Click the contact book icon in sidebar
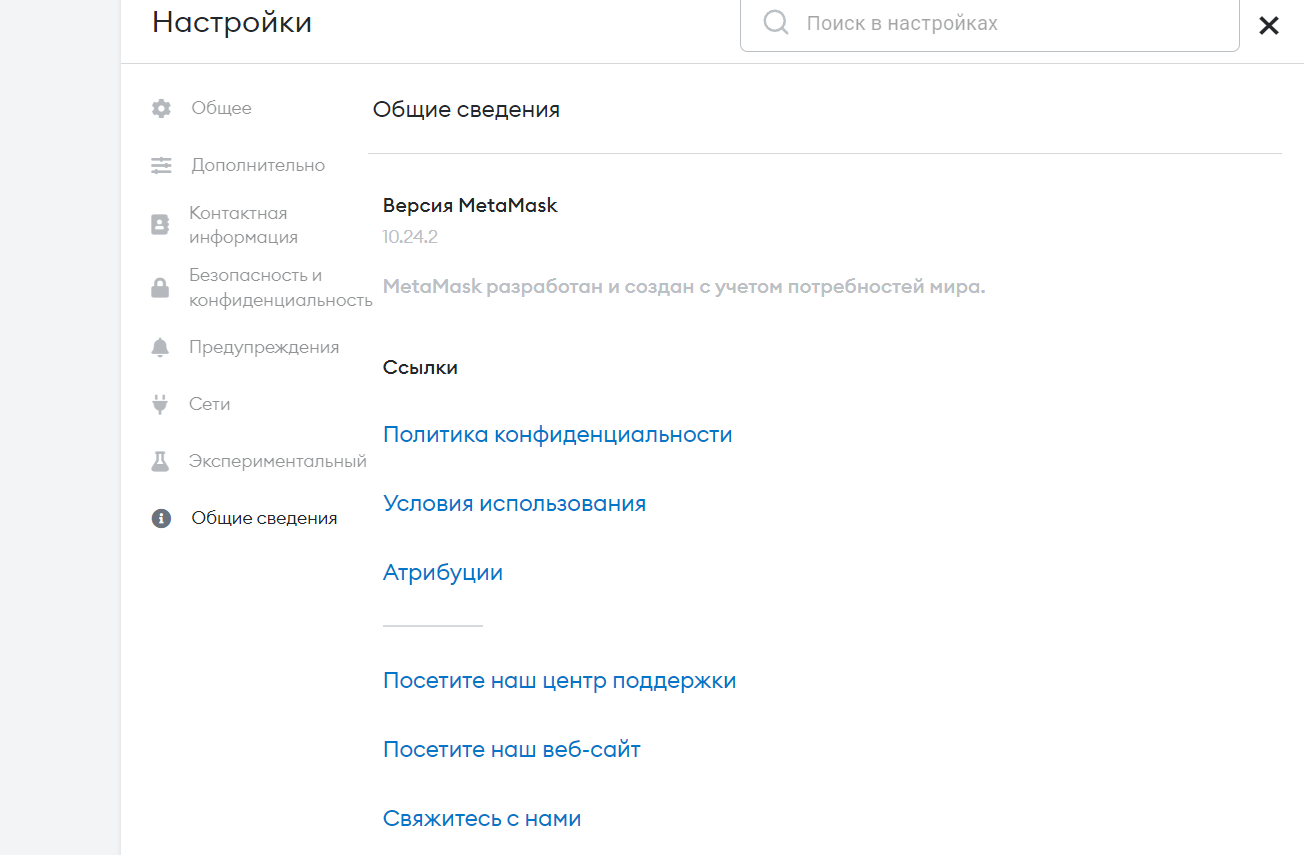 pyautogui.click(x=160, y=225)
